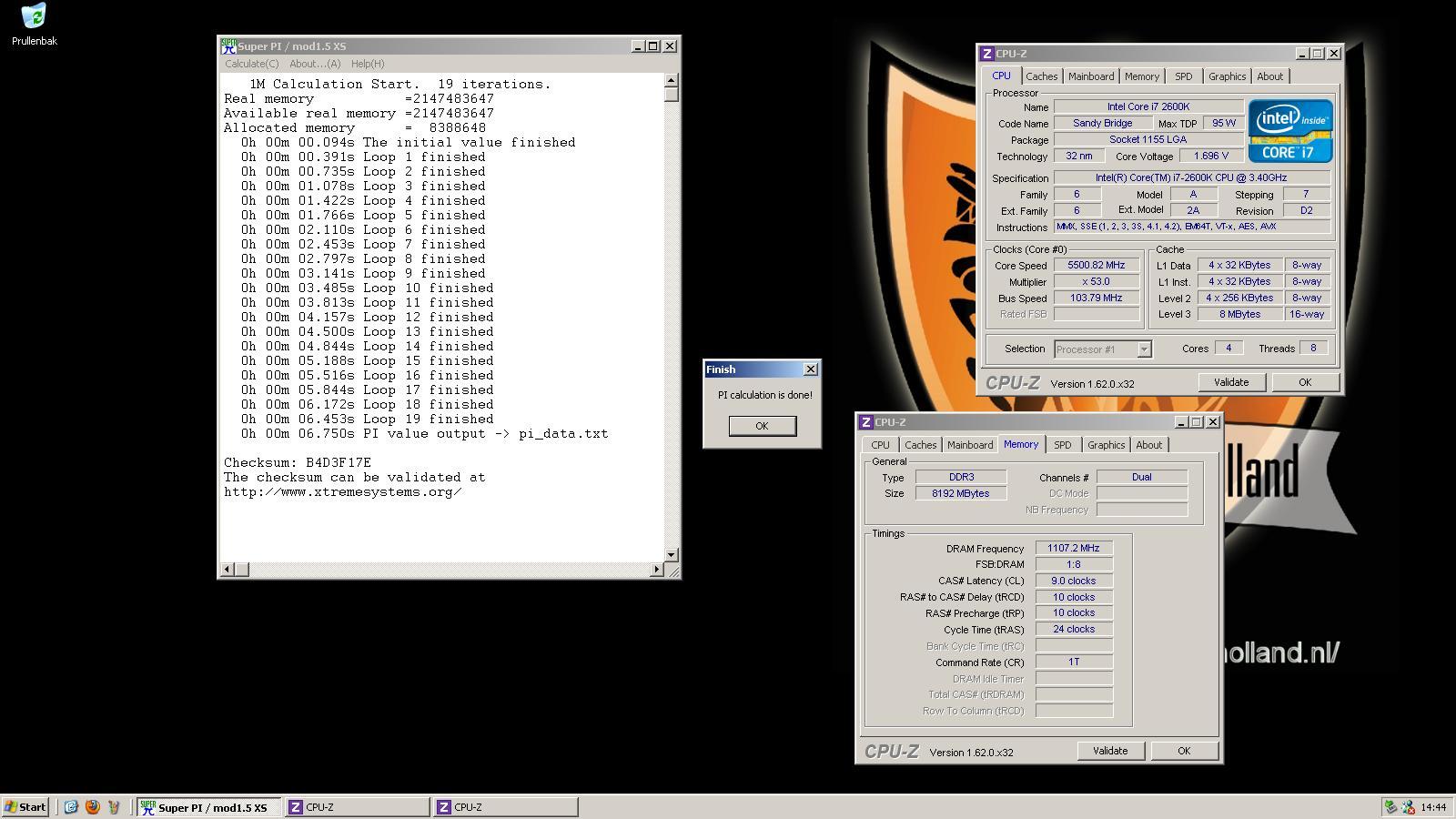Image resolution: width=1456 pixels, height=819 pixels.
Task: Click Super PI vertical scrollbar down arrow
Action: [672, 554]
